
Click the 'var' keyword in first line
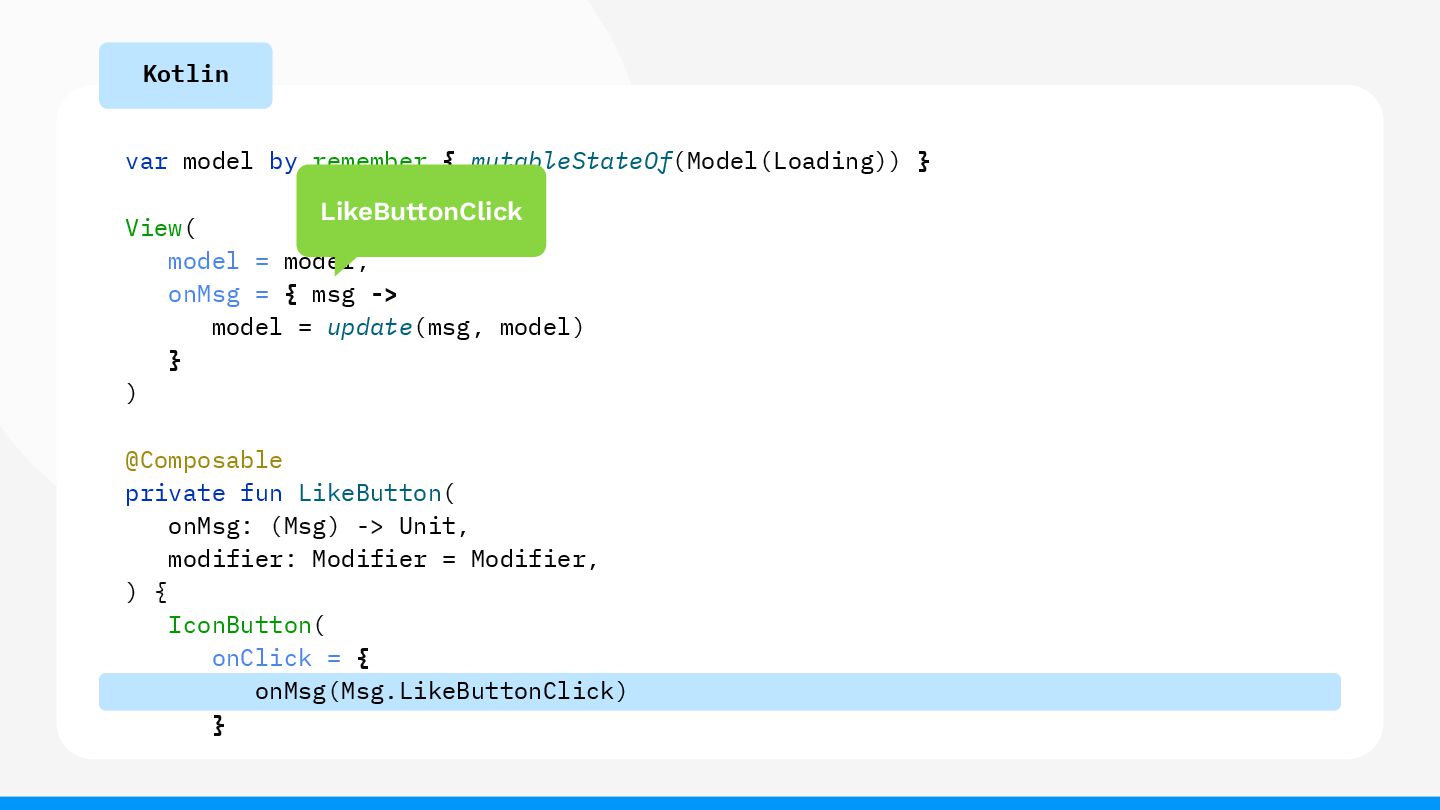pos(146,161)
